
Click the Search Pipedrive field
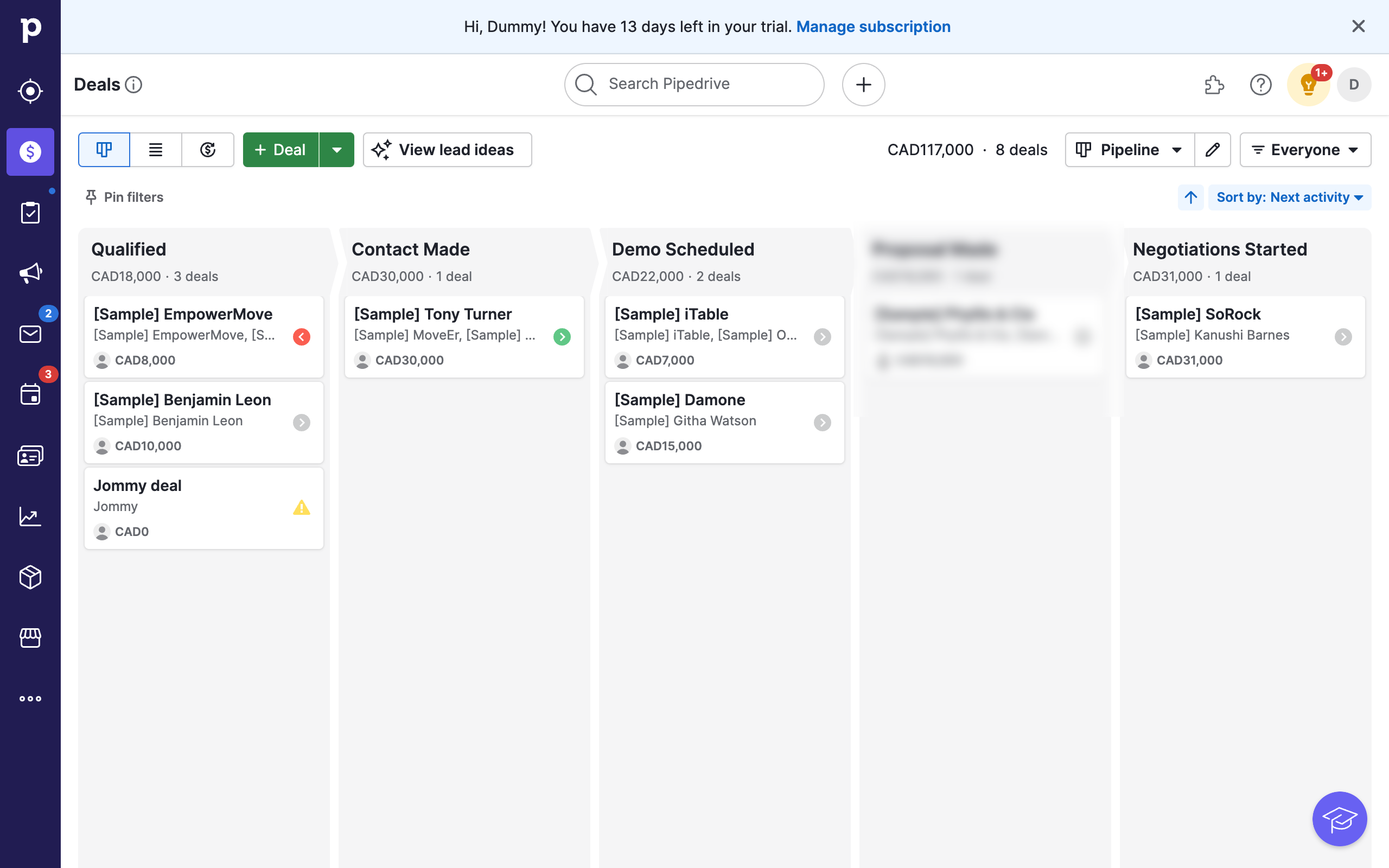pos(694,84)
